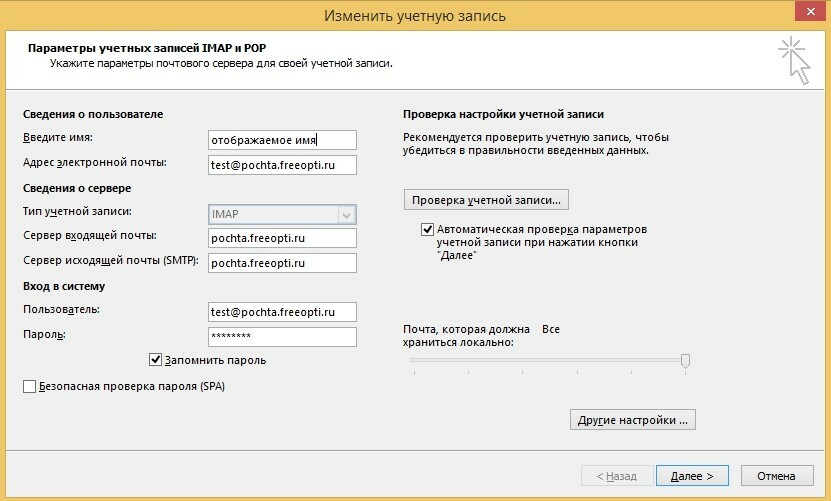Uncheck automatic account verification on 'Далее'
Viewport: 831px width, 501px height.
(429, 229)
